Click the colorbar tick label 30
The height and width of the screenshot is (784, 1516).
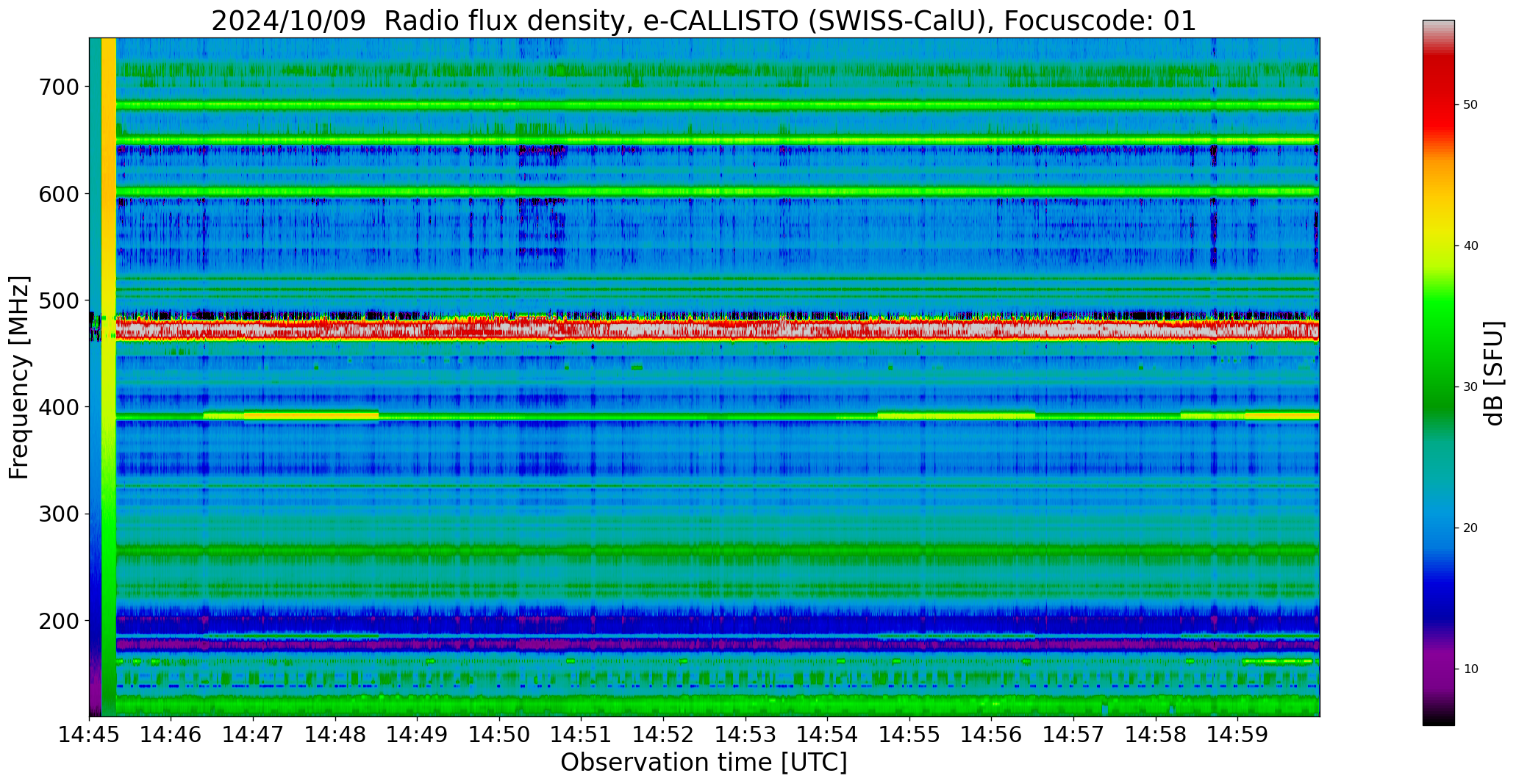[1470, 387]
